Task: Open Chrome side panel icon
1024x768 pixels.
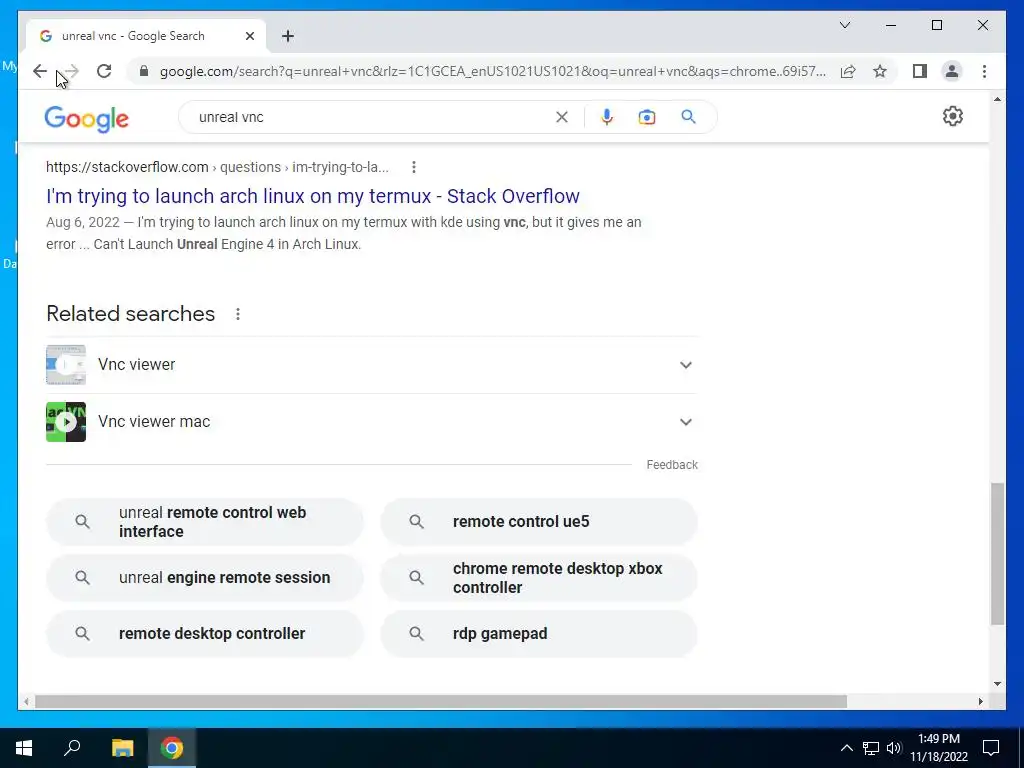Action: [920, 71]
